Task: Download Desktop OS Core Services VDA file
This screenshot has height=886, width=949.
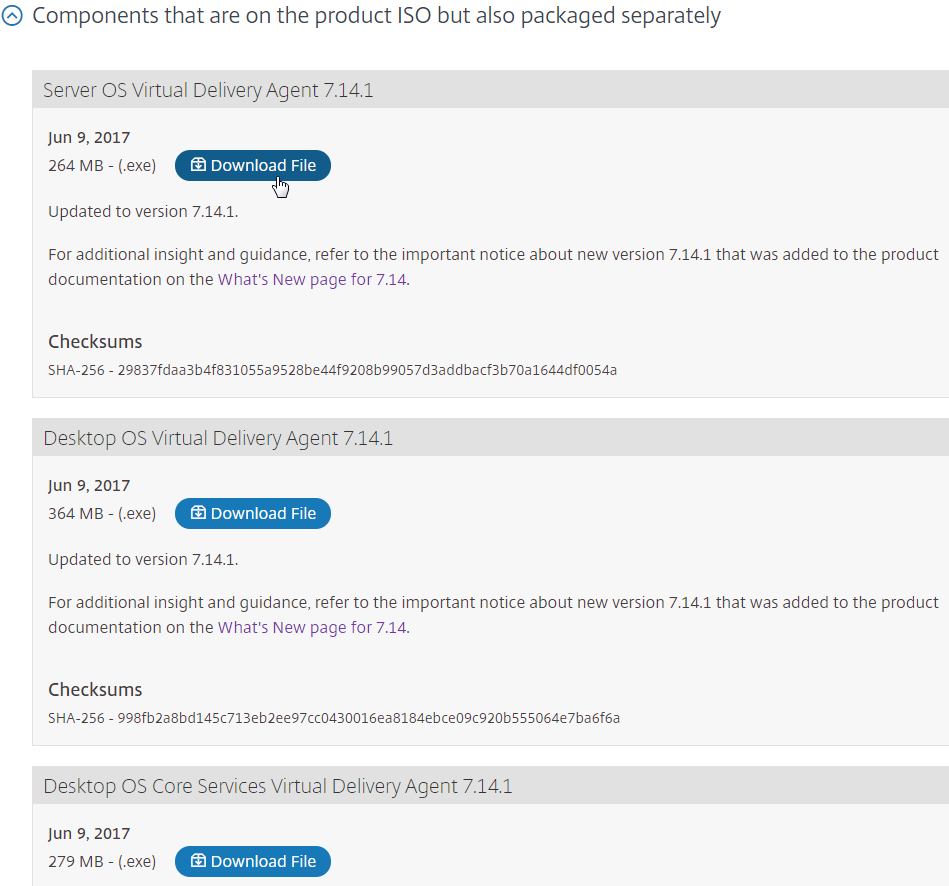Action: 253,862
